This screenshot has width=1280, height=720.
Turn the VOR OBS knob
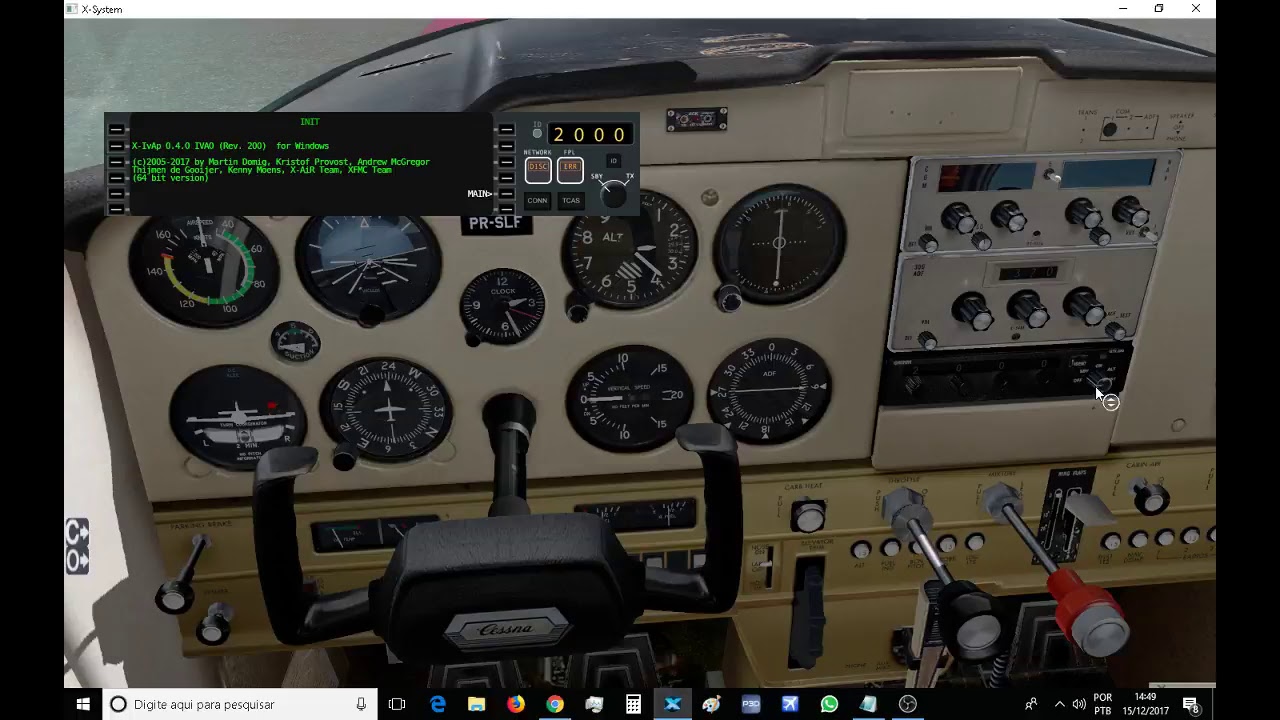click(x=729, y=297)
